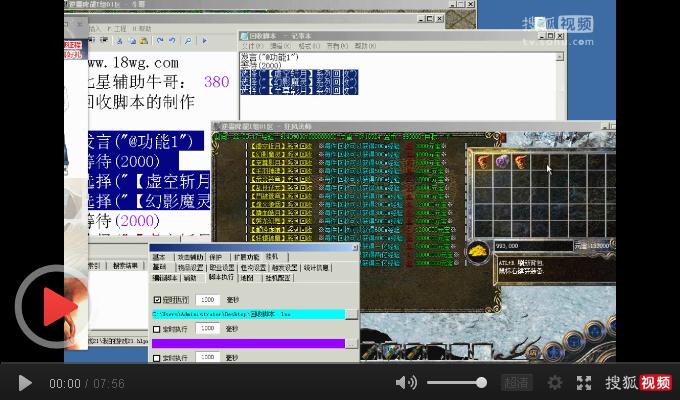Click the purple 380 number in the editor
The height and width of the screenshot is (400, 680).
pos(216,82)
